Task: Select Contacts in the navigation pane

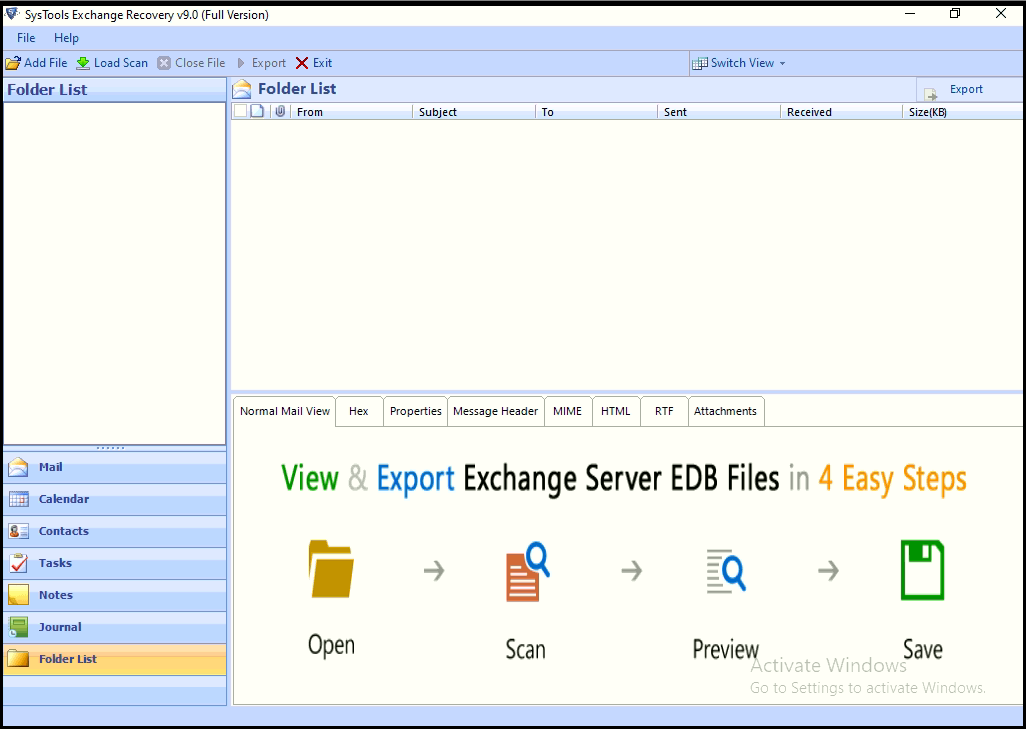Action: click(115, 531)
